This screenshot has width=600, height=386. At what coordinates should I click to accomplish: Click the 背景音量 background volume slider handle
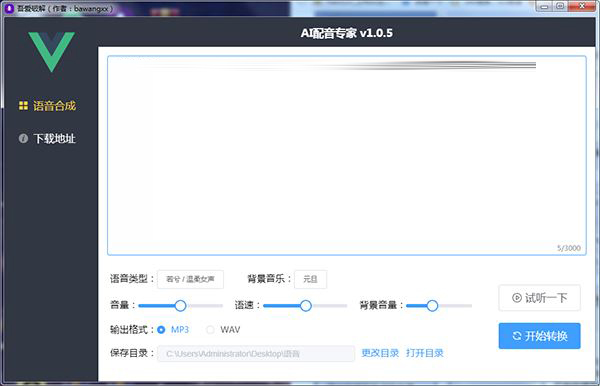[432, 306]
